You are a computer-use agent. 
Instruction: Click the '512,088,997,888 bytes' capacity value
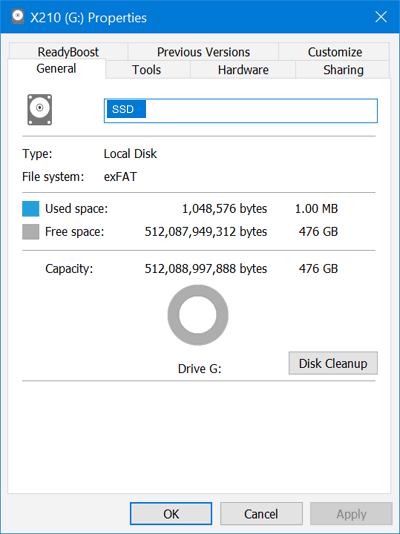tap(206, 269)
